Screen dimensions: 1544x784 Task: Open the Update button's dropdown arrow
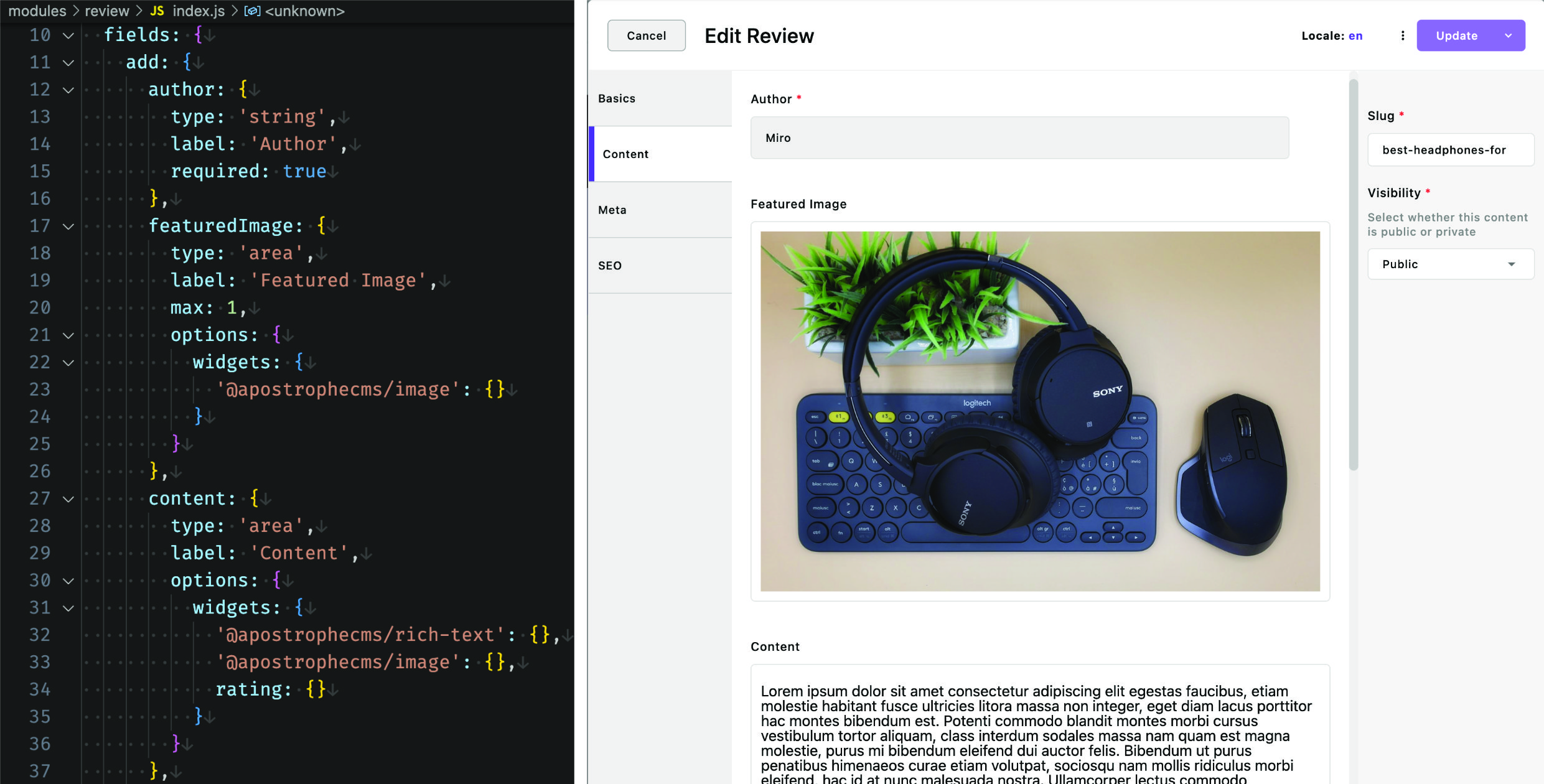pyautogui.click(x=1509, y=35)
